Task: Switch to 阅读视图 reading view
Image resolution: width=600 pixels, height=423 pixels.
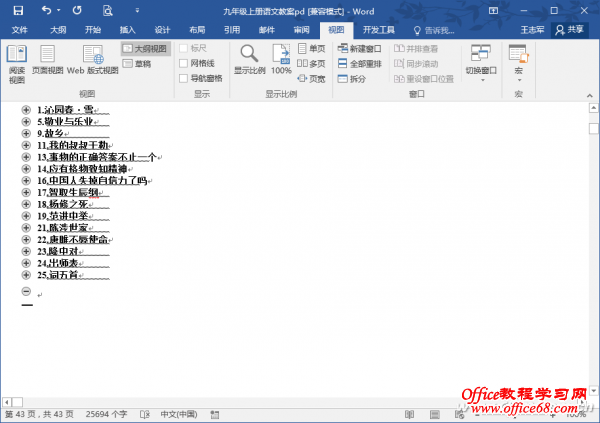Action: coord(17,64)
